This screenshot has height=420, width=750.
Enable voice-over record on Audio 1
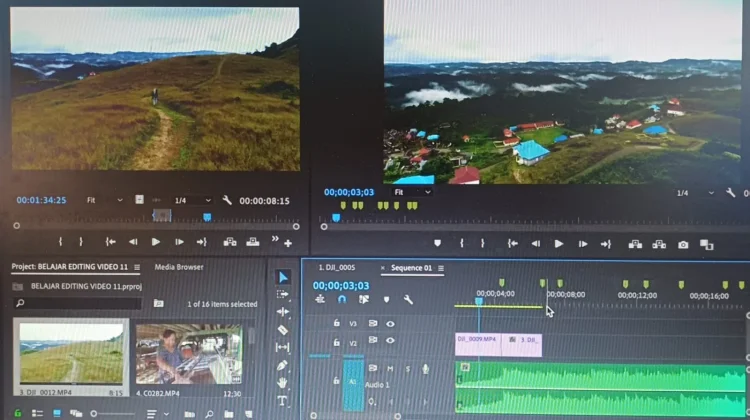coord(425,369)
